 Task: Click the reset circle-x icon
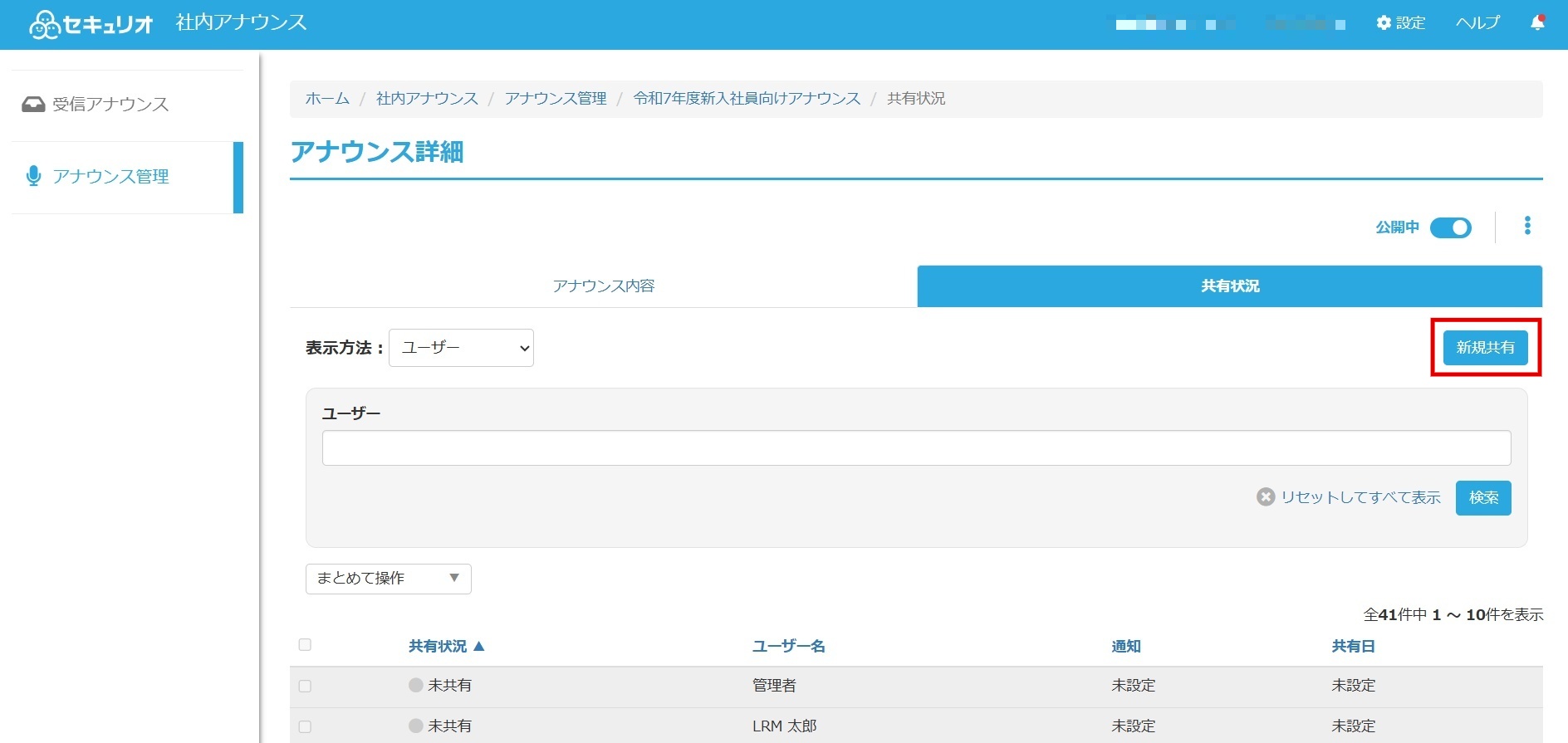(1265, 497)
